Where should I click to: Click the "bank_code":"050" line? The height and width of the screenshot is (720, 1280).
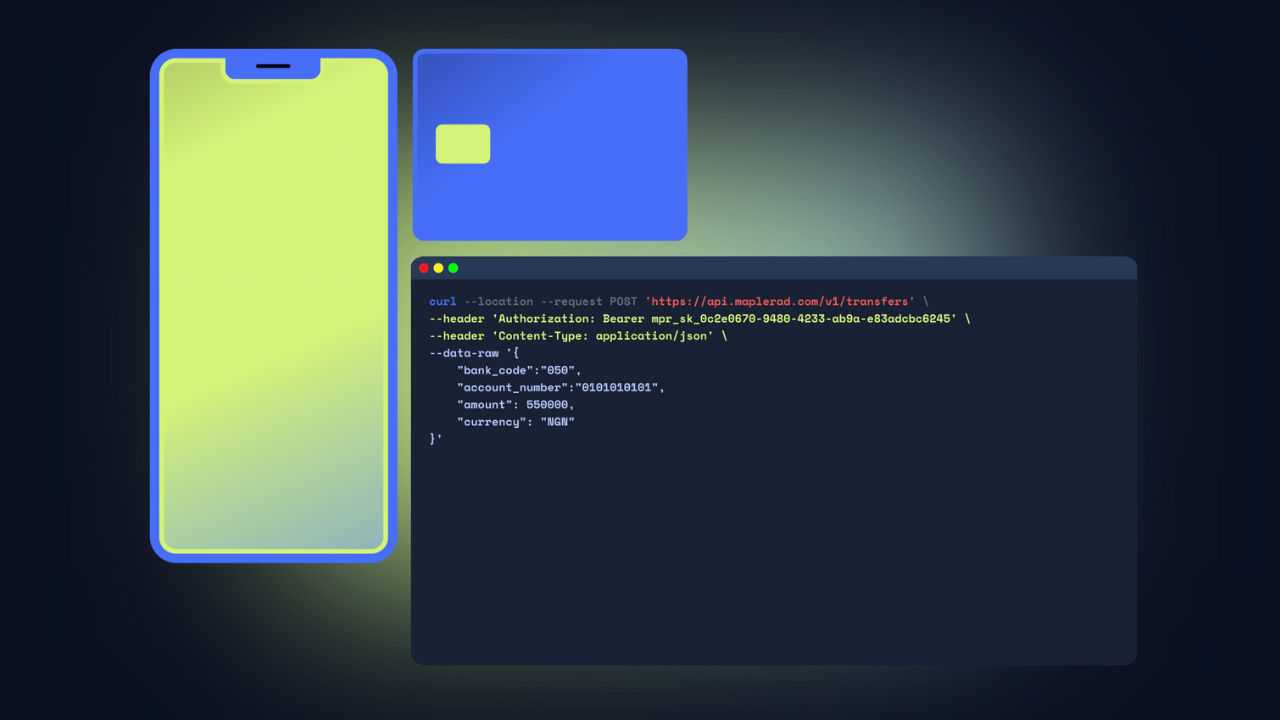pos(519,370)
